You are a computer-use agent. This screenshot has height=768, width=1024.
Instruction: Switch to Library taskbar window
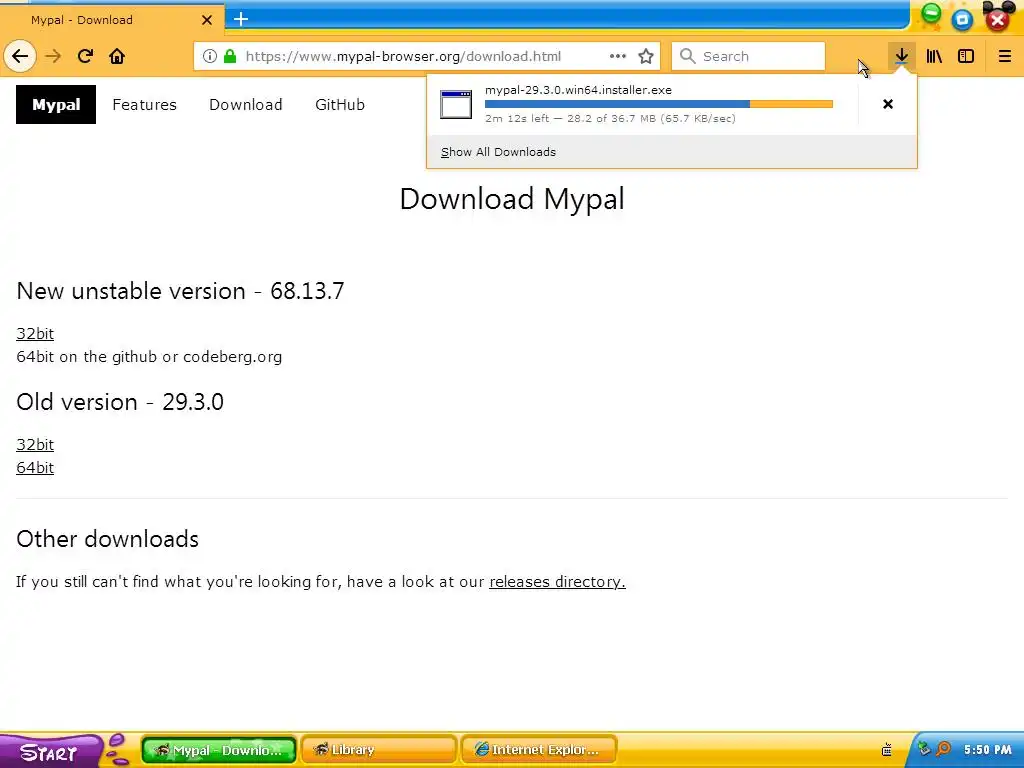(x=379, y=750)
